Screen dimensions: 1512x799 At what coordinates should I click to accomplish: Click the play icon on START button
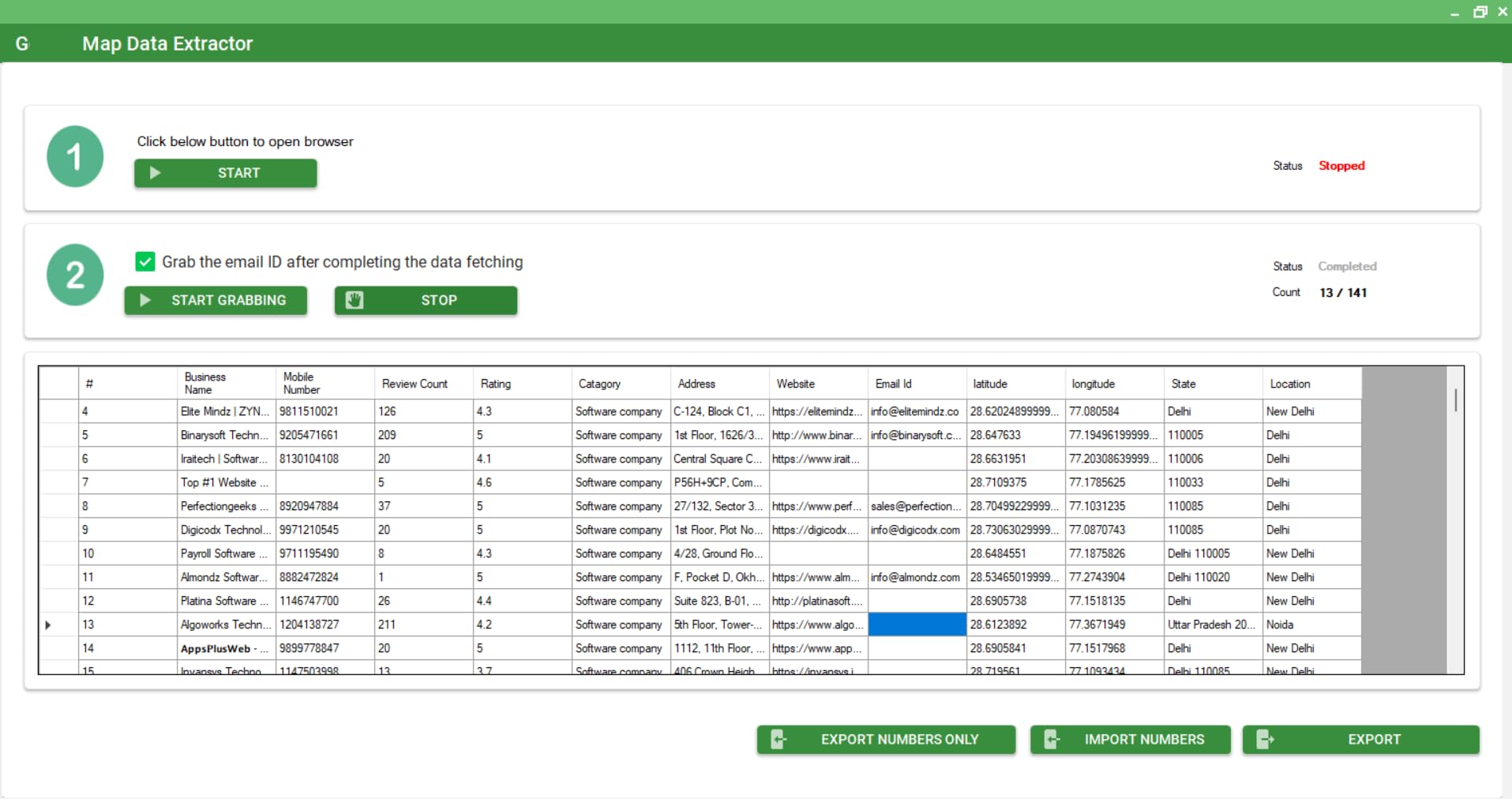tap(156, 173)
